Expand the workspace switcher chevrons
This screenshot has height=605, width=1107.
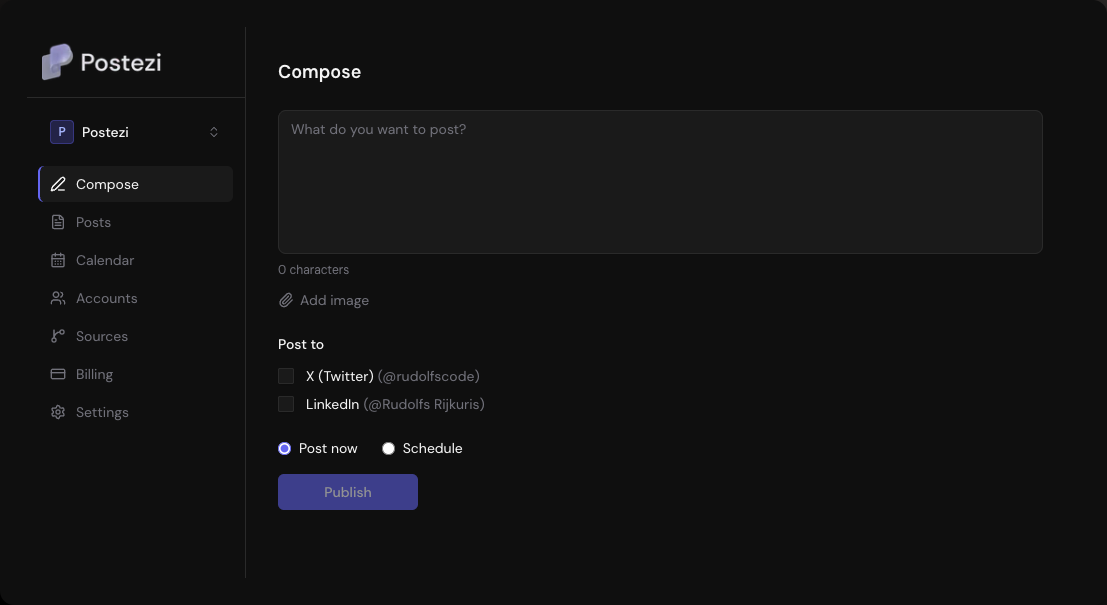(214, 132)
